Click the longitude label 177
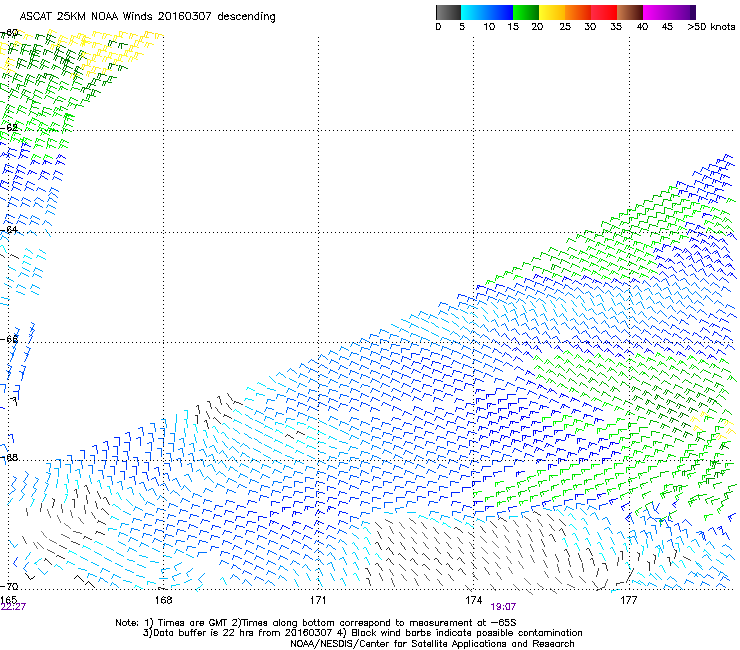 [629, 600]
